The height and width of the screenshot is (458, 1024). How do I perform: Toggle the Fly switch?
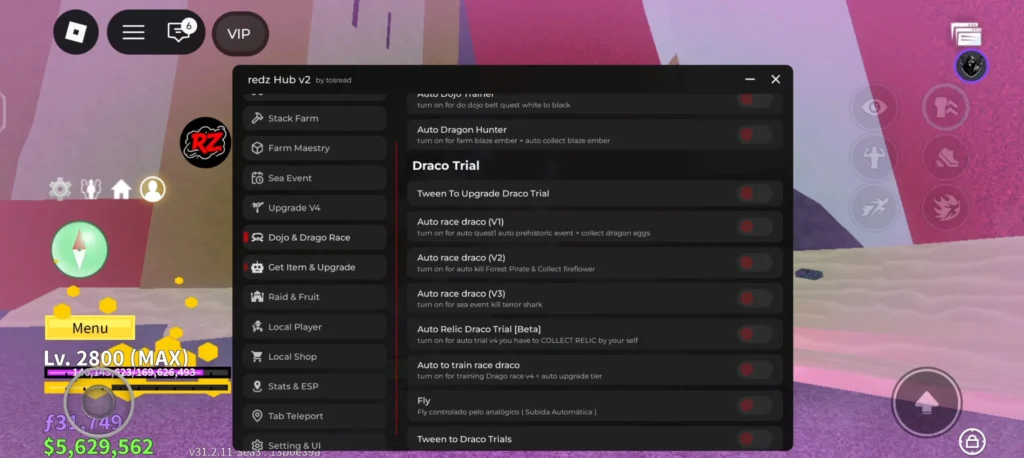(754, 406)
